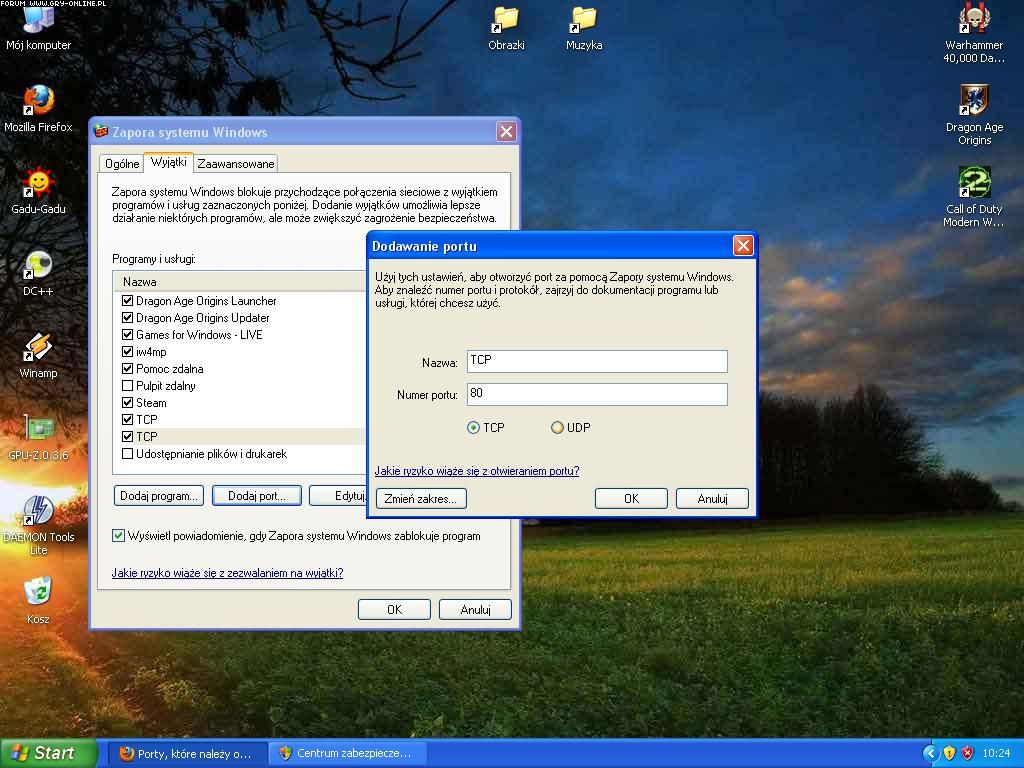Select the Kosz recycle bin icon
The height and width of the screenshot is (768, 1024).
38,593
